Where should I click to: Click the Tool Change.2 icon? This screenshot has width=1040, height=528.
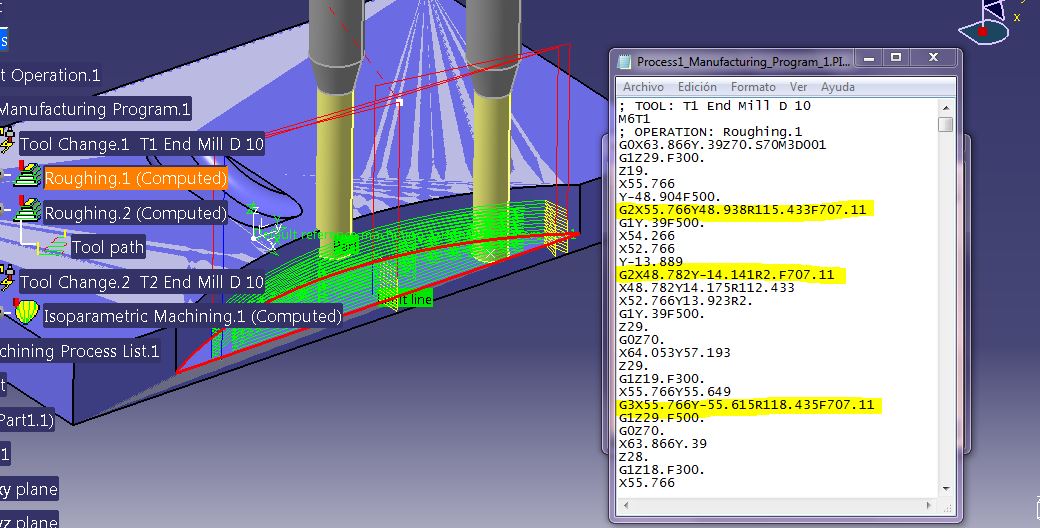(9, 281)
